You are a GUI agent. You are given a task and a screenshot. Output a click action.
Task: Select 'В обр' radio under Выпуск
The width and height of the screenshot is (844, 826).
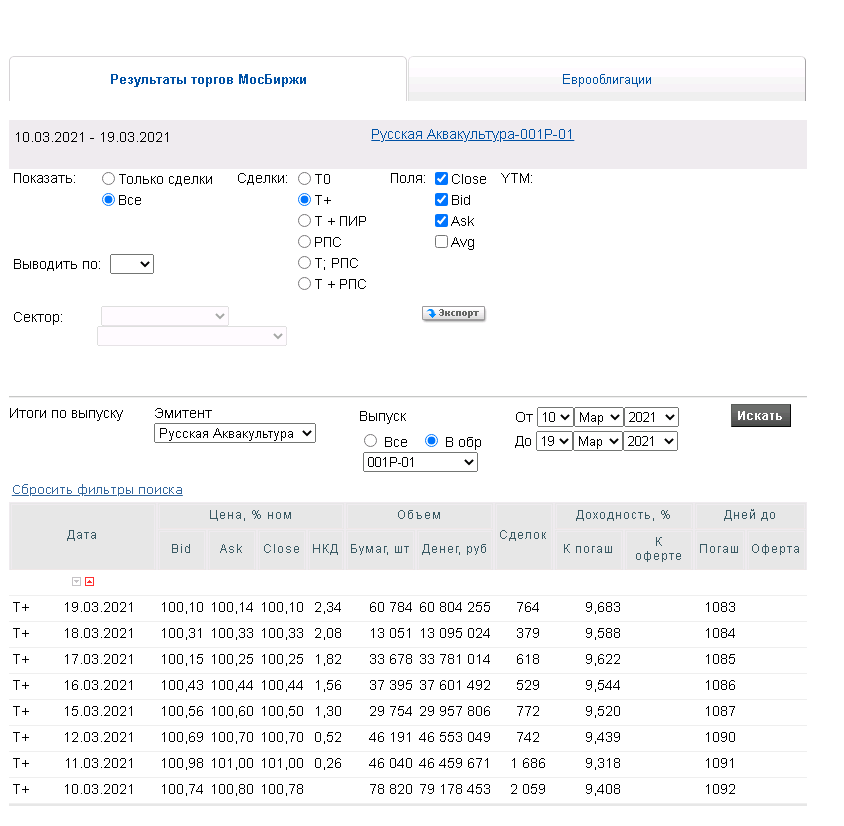431,441
